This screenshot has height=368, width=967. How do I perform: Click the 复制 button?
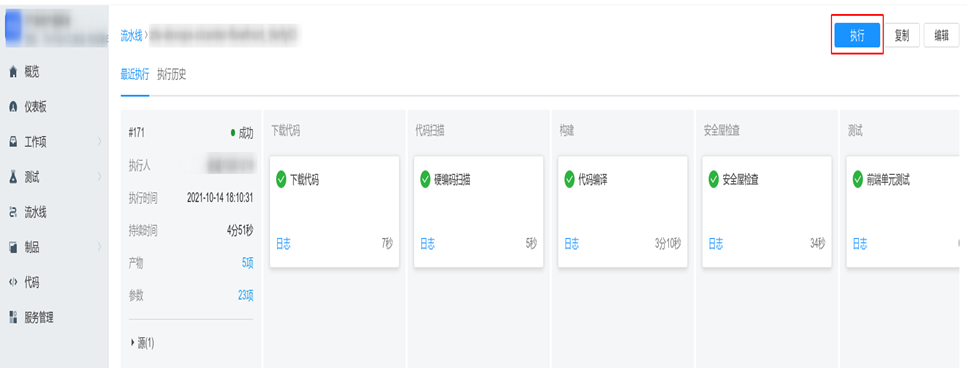coord(902,36)
